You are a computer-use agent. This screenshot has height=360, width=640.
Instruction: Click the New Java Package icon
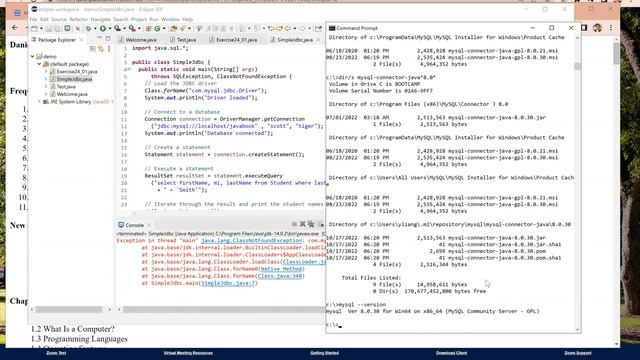pyautogui.click(x=149, y=29)
